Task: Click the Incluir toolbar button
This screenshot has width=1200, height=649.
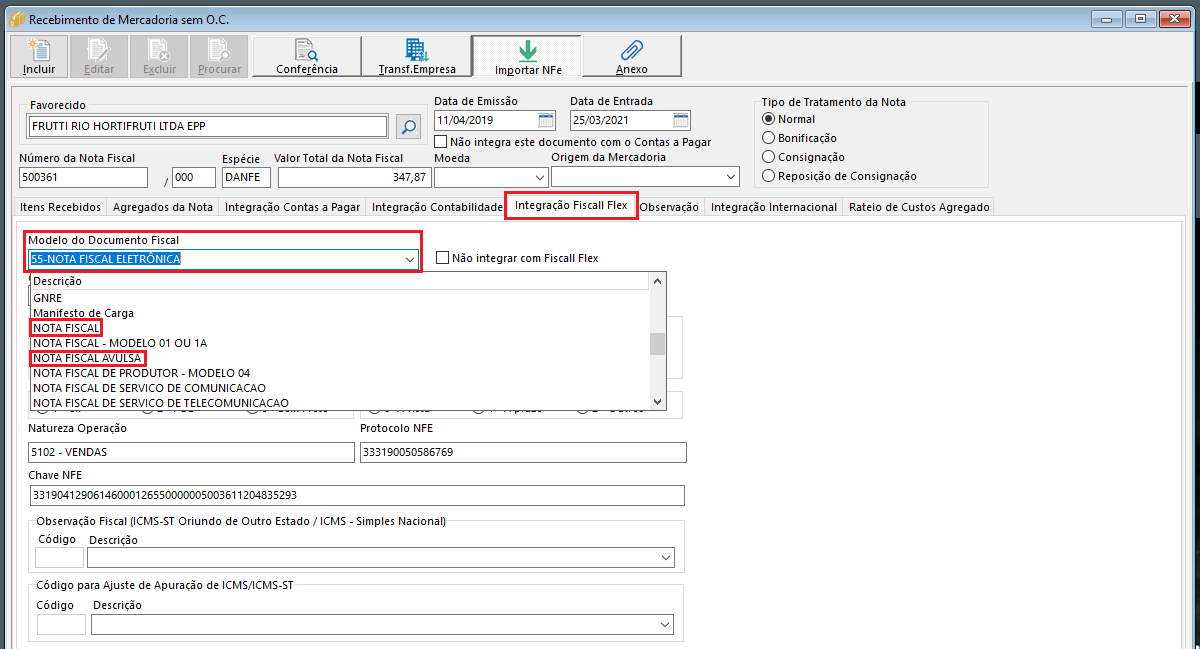Action: (39, 57)
